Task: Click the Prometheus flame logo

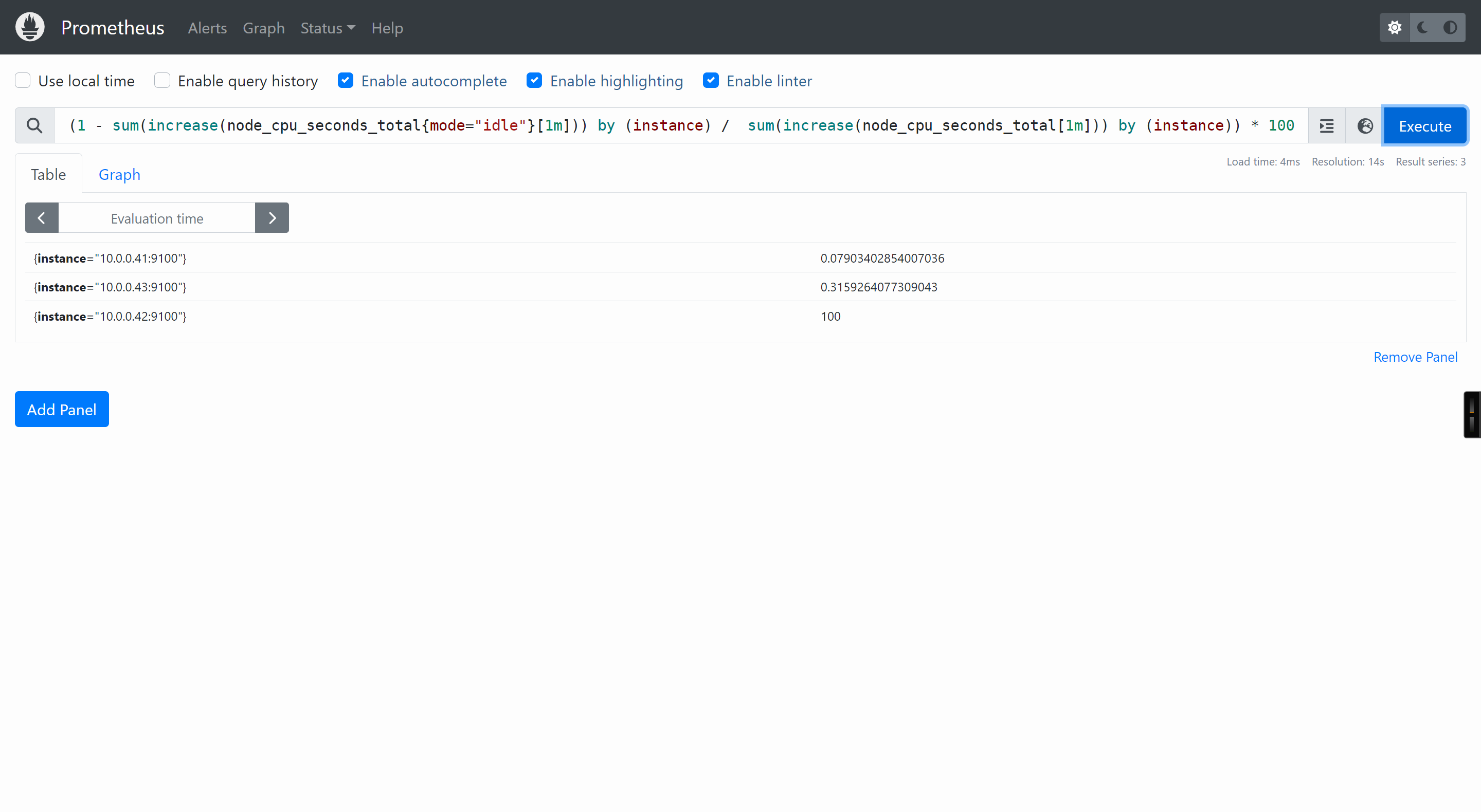Action: [x=30, y=27]
